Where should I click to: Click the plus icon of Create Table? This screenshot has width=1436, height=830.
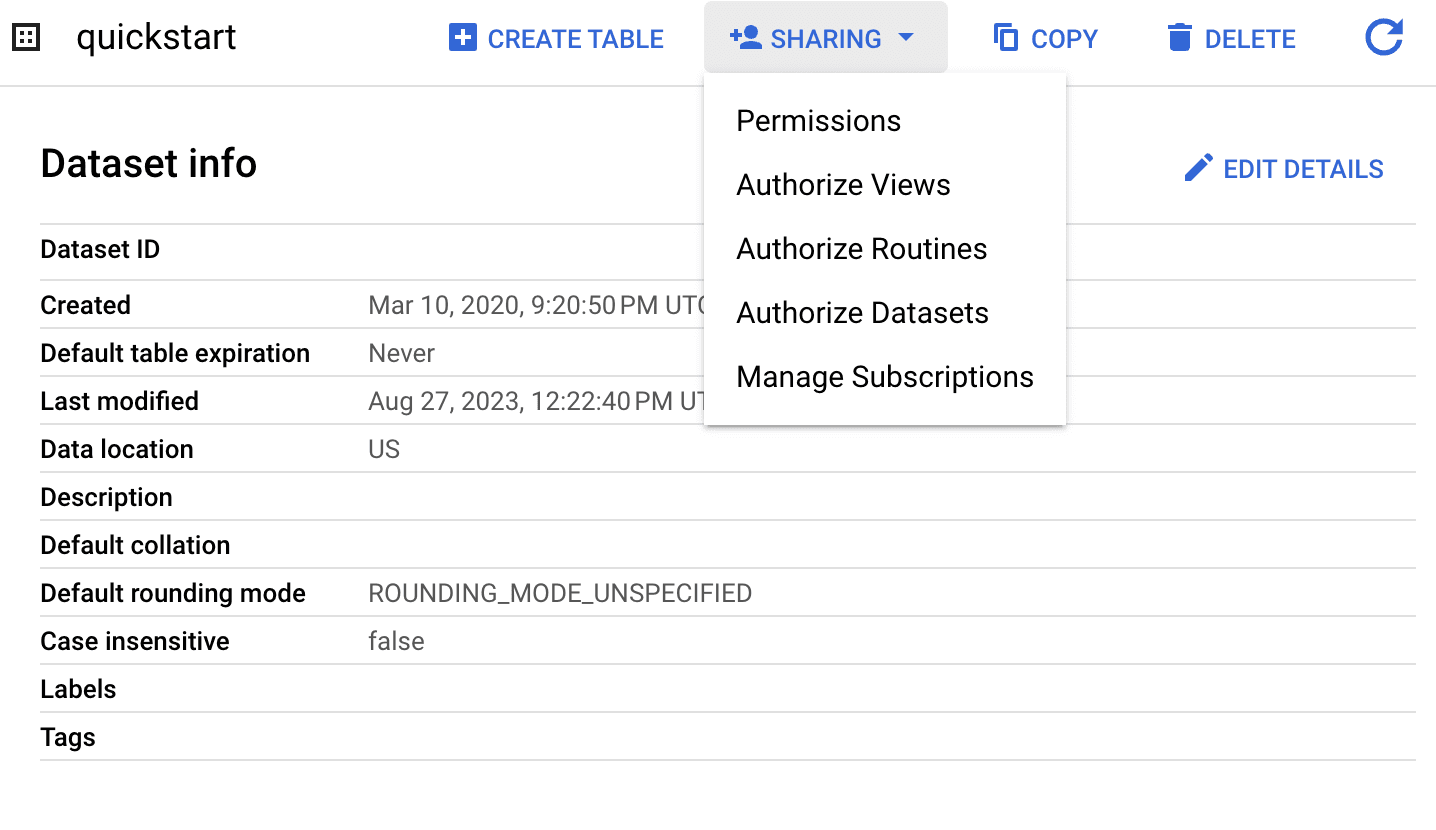(x=463, y=39)
